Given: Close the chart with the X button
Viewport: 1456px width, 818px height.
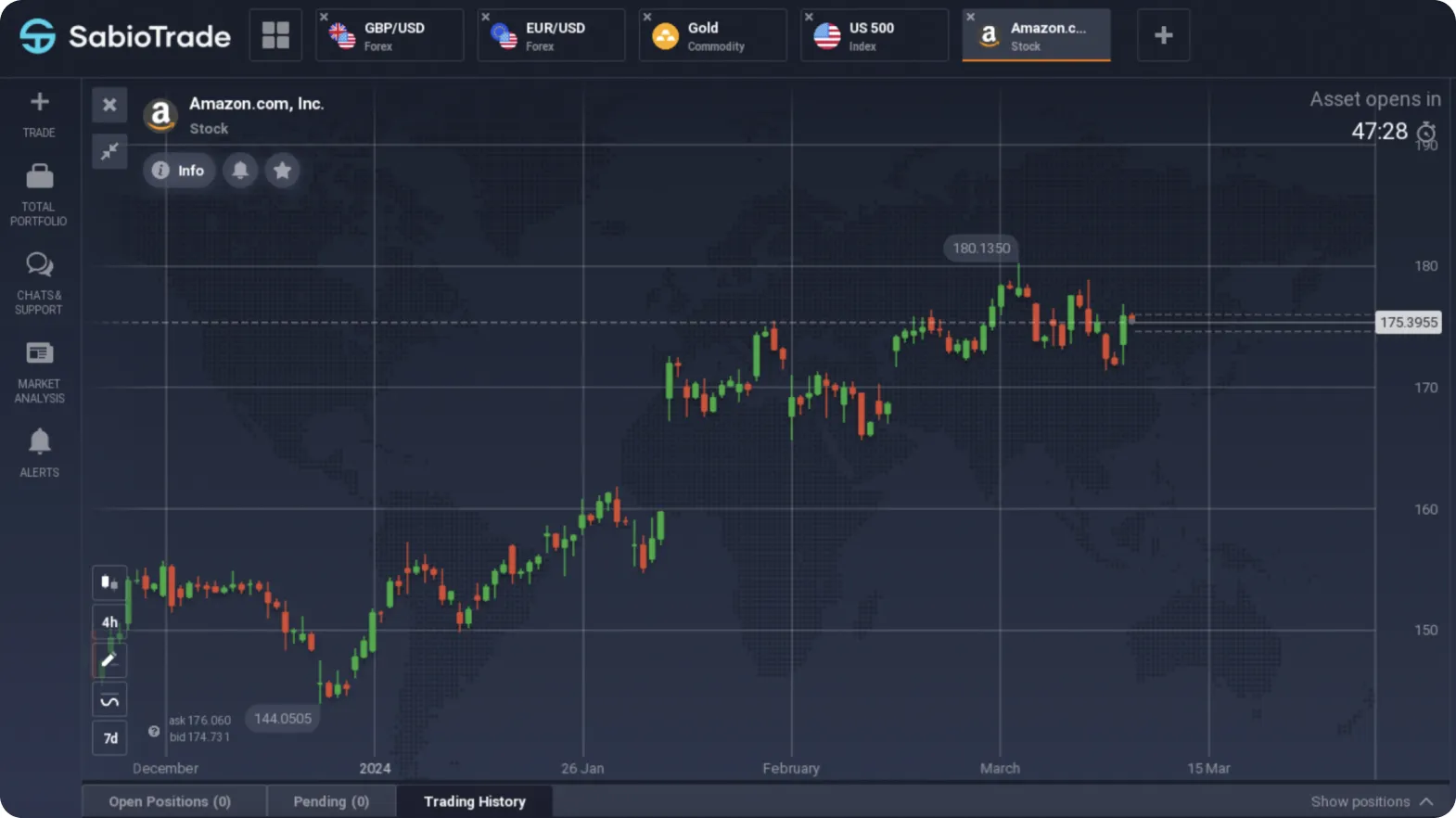Looking at the screenshot, I should coord(109,105).
